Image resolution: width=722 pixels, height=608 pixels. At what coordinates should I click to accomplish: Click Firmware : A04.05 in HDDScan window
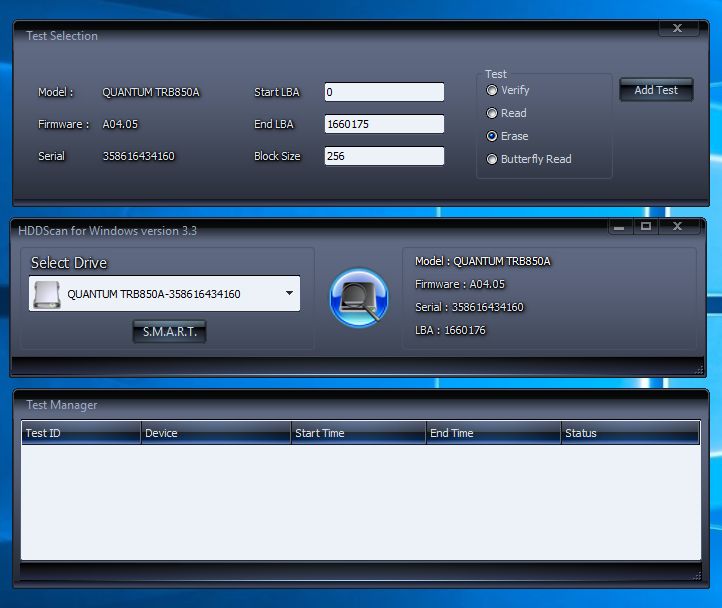pyautogui.click(x=460, y=284)
